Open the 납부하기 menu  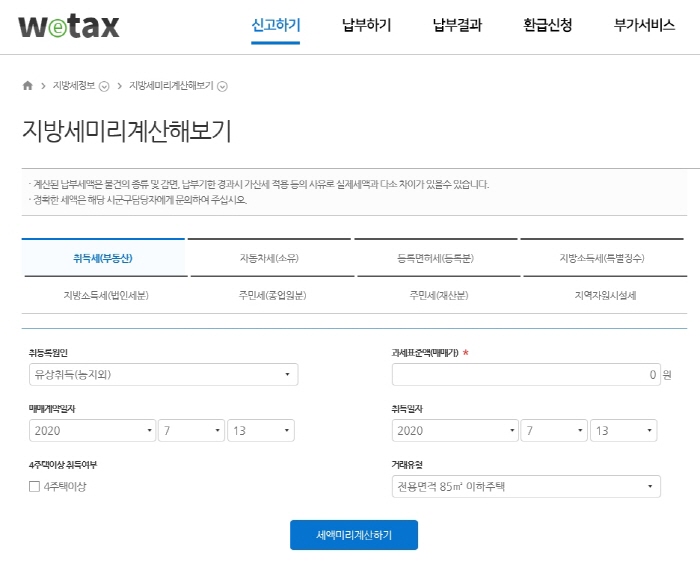[366, 26]
